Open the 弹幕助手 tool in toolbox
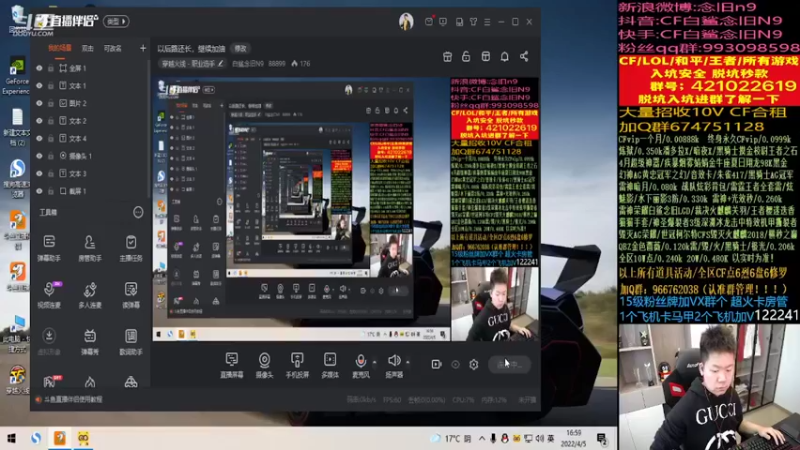This screenshot has height=450, width=800. [x=49, y=248]
